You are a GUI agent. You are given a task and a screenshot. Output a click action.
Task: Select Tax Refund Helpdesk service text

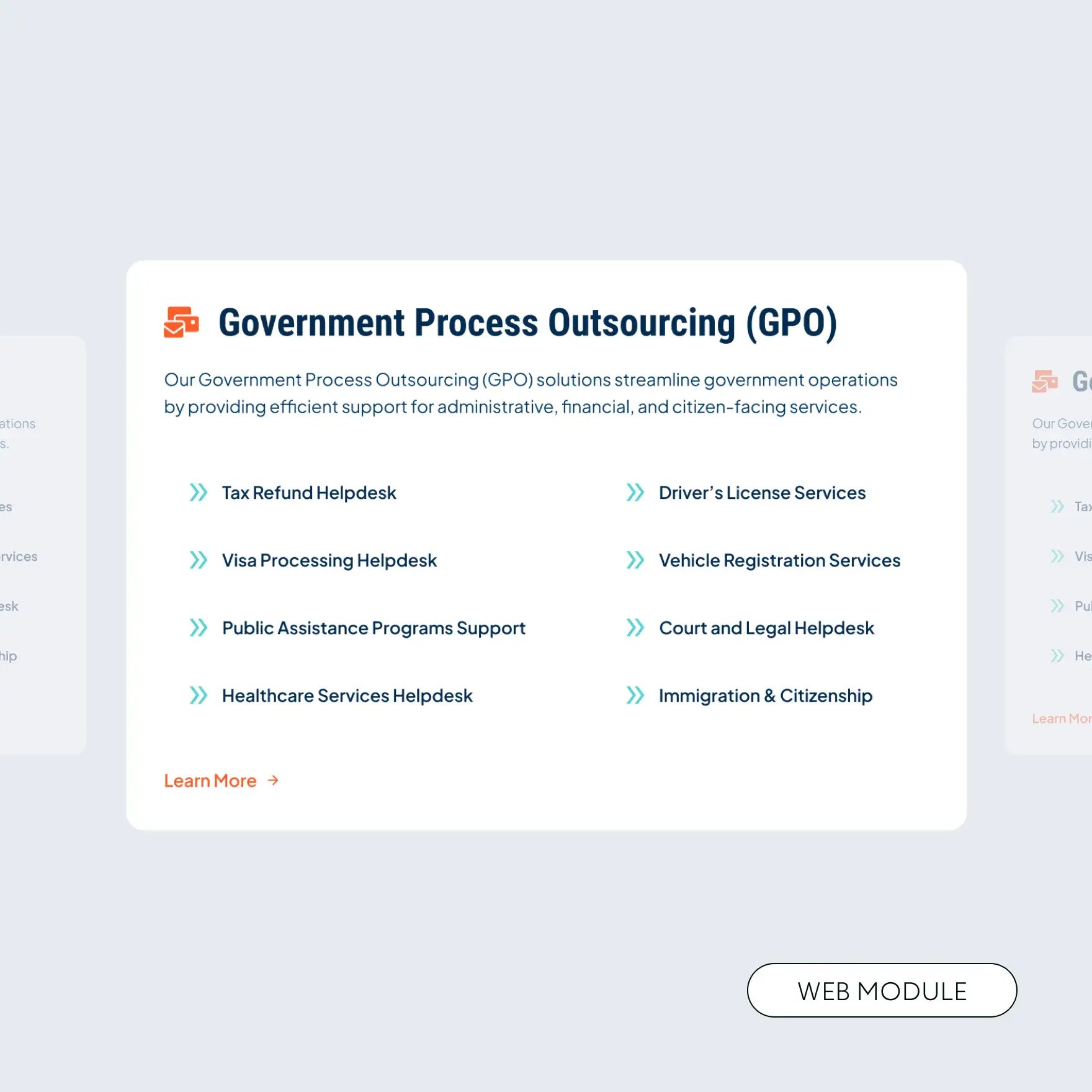coord(309,493)
